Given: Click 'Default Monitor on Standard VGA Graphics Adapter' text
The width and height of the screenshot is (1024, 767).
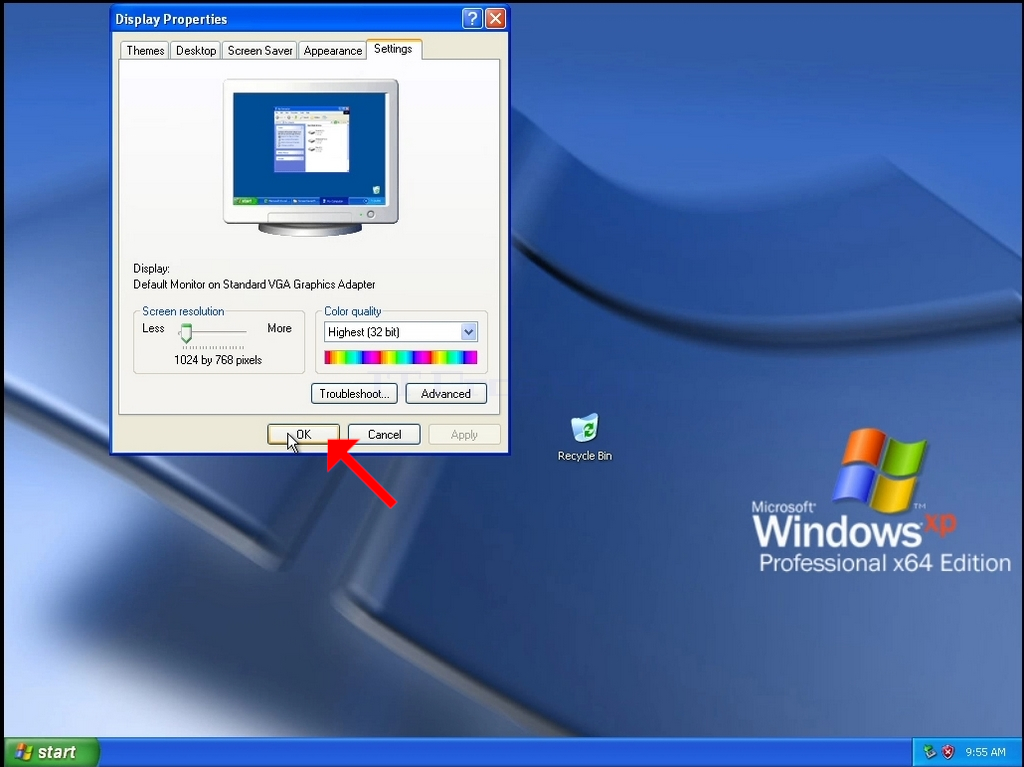Looking at the screenshot, I should pos(254,284).
